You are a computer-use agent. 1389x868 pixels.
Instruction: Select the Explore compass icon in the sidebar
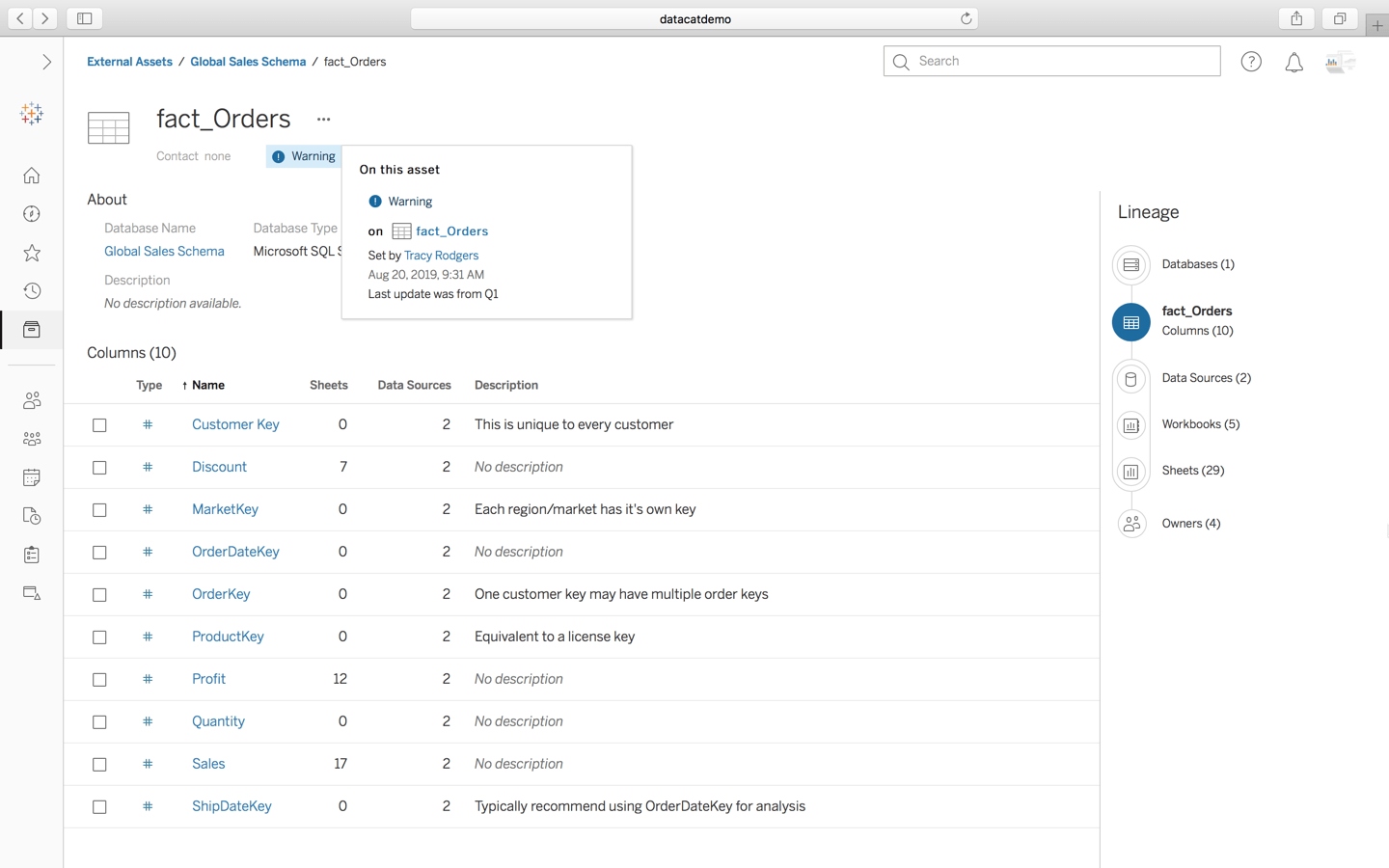pos(31,214)
